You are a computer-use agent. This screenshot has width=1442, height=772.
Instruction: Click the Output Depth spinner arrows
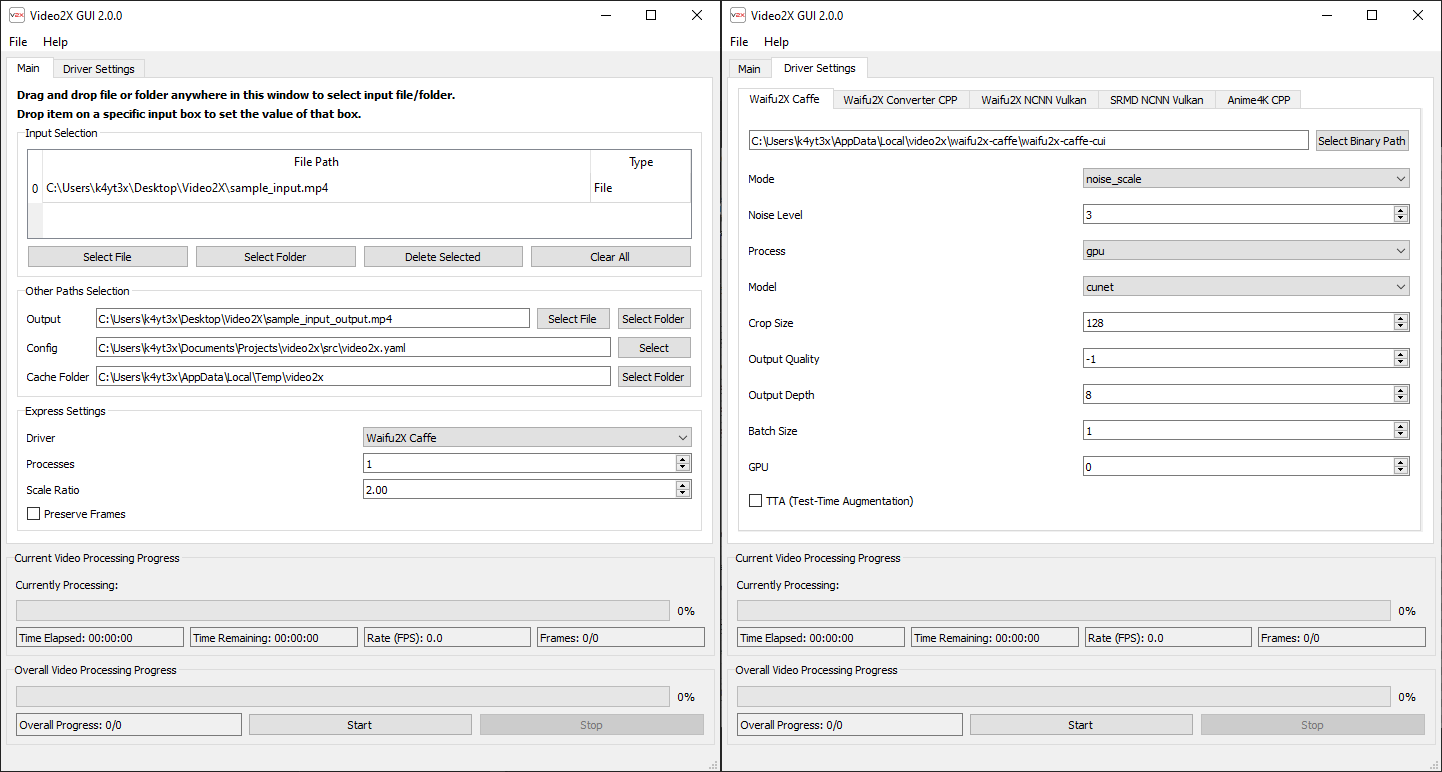(x=1401, y=395)
